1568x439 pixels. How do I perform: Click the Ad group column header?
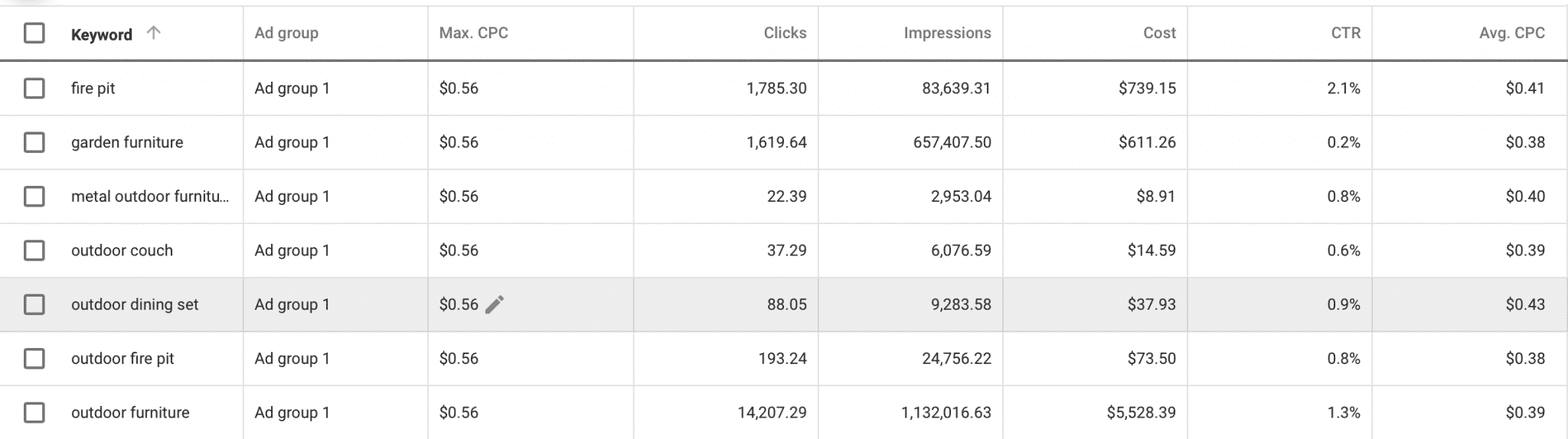286,33
